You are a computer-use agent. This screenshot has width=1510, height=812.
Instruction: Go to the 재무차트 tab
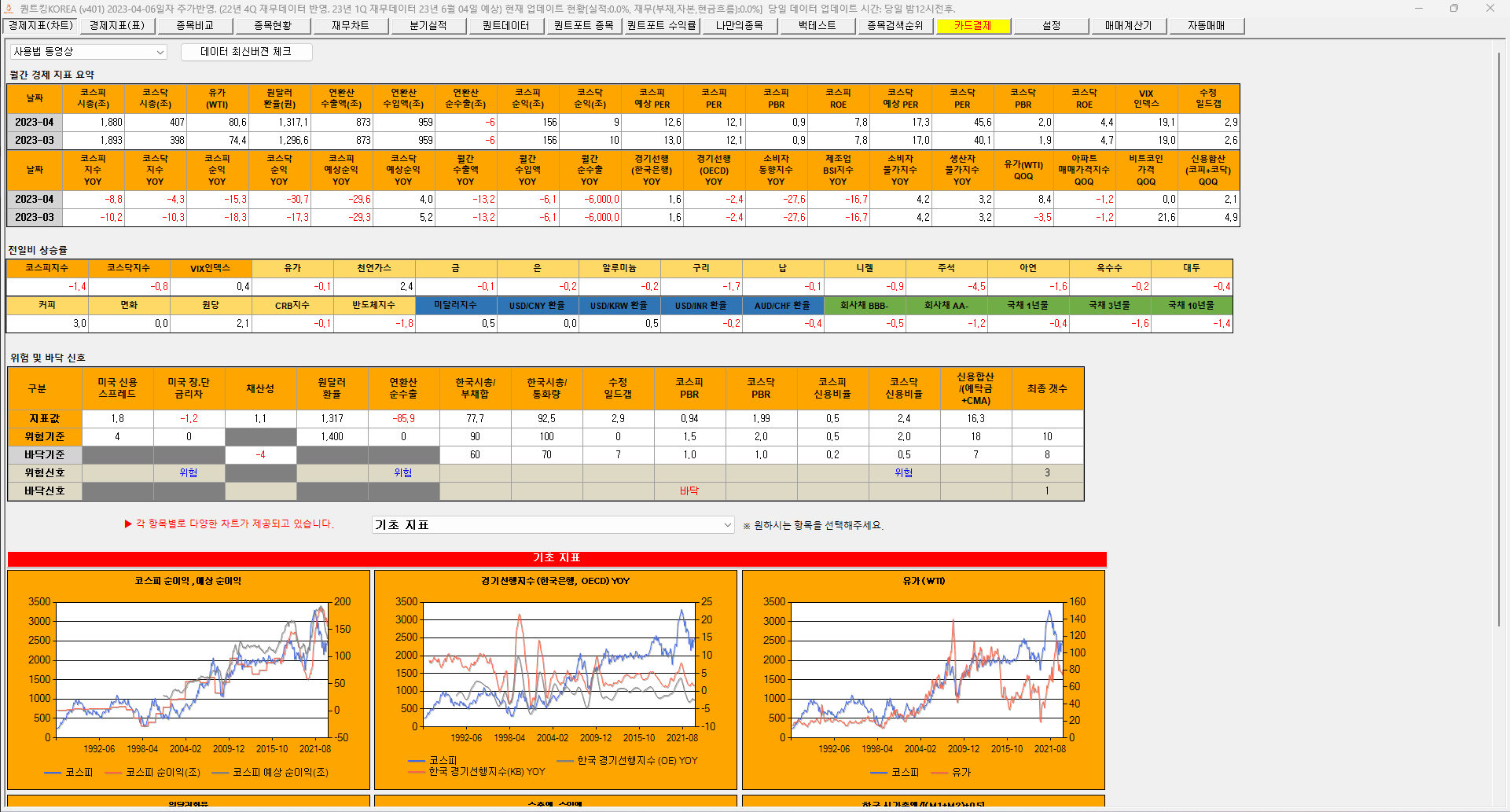pos(351,26)
